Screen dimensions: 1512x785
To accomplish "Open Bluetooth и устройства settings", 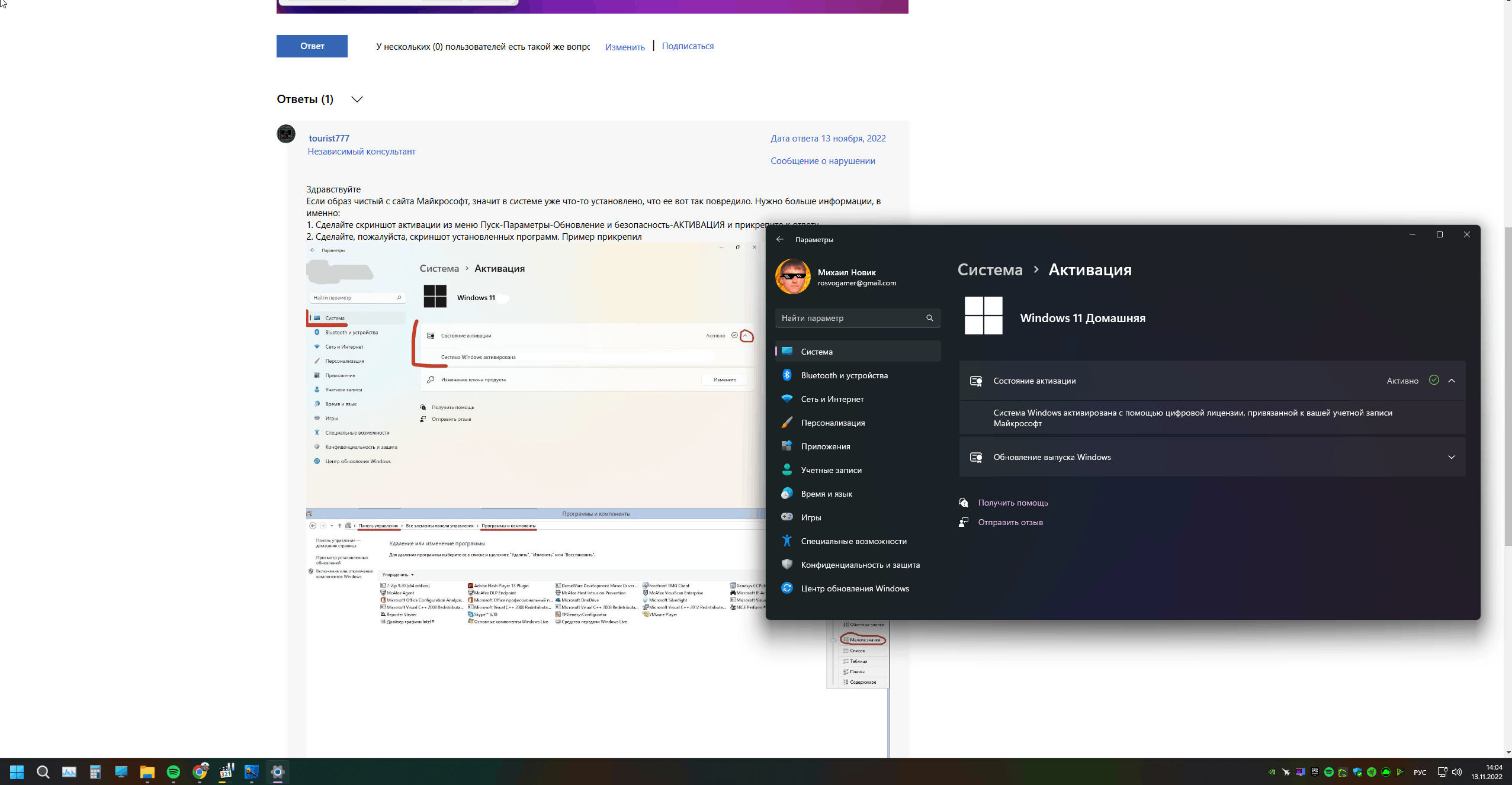I will click(843, 375).
